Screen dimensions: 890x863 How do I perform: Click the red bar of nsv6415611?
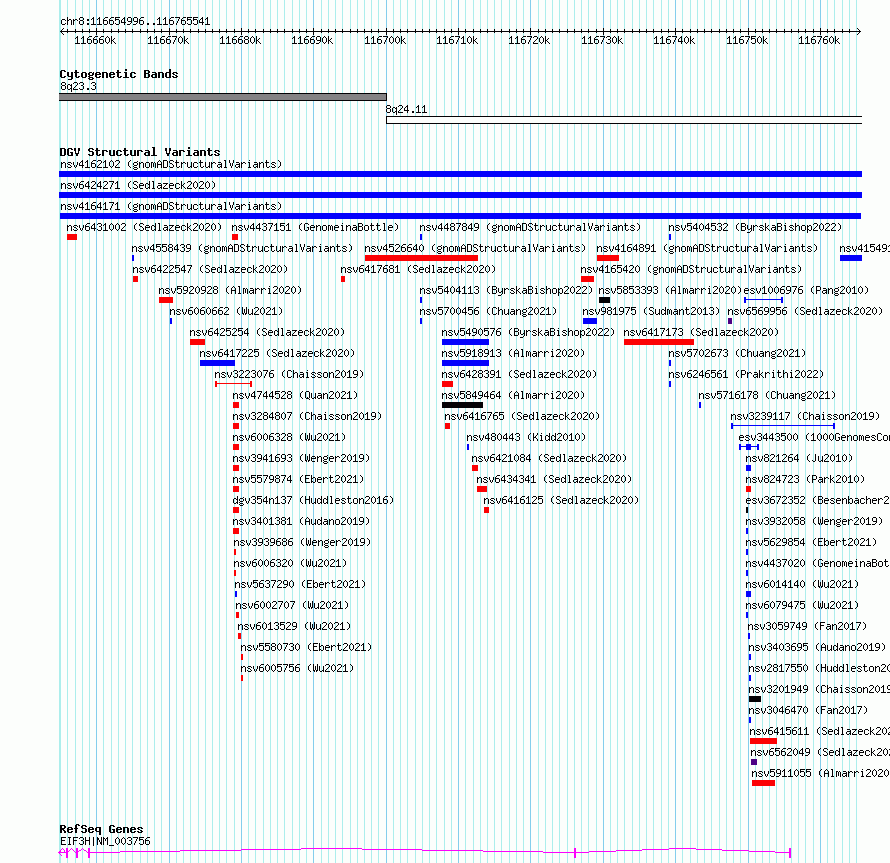click(x=763, y=741)
